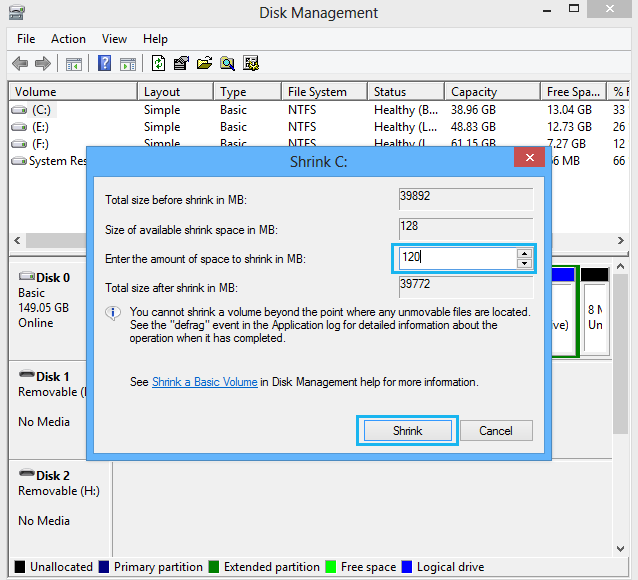Click the total size after shrink field
This screenshot has width=638, height=580.
coord(466,287)
